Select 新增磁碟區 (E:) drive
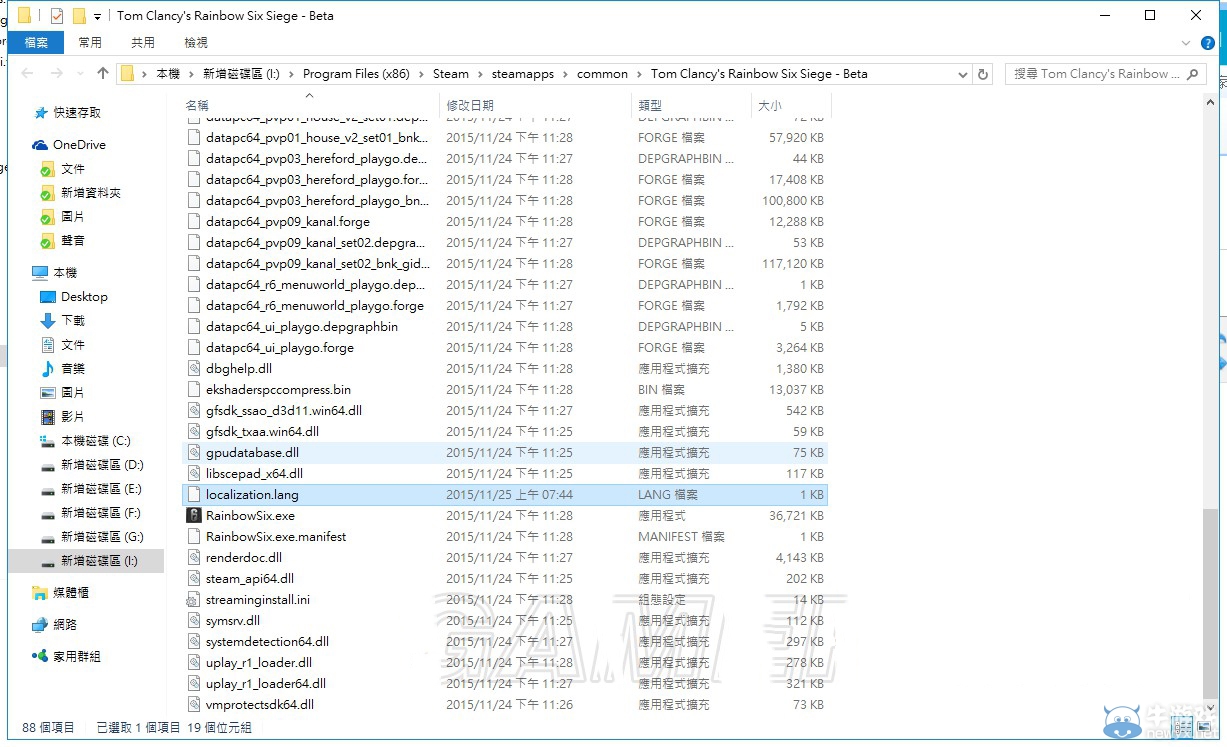 pos(102,489)
